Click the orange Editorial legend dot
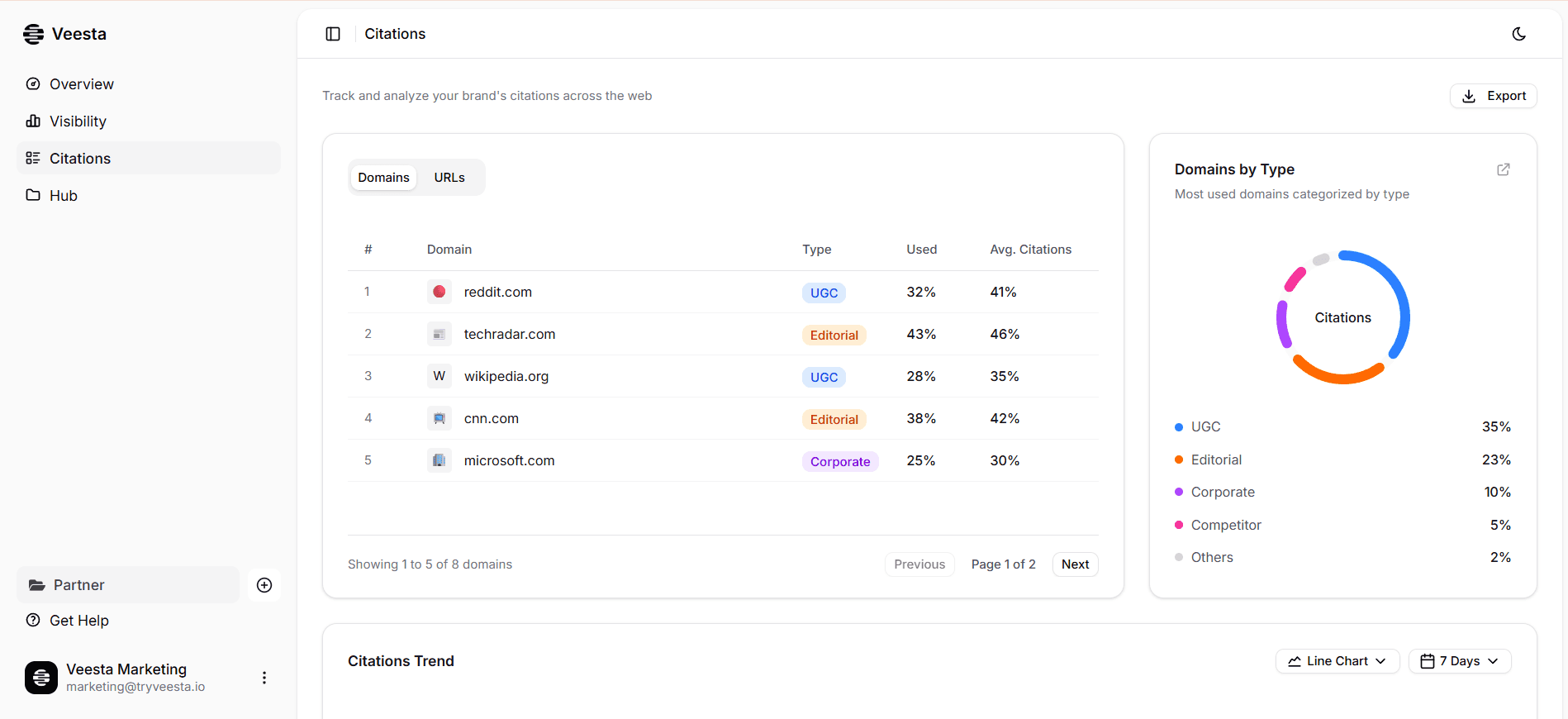Screen dimensions: 1568x719 pyautogui.click(x=1179, y=459)
